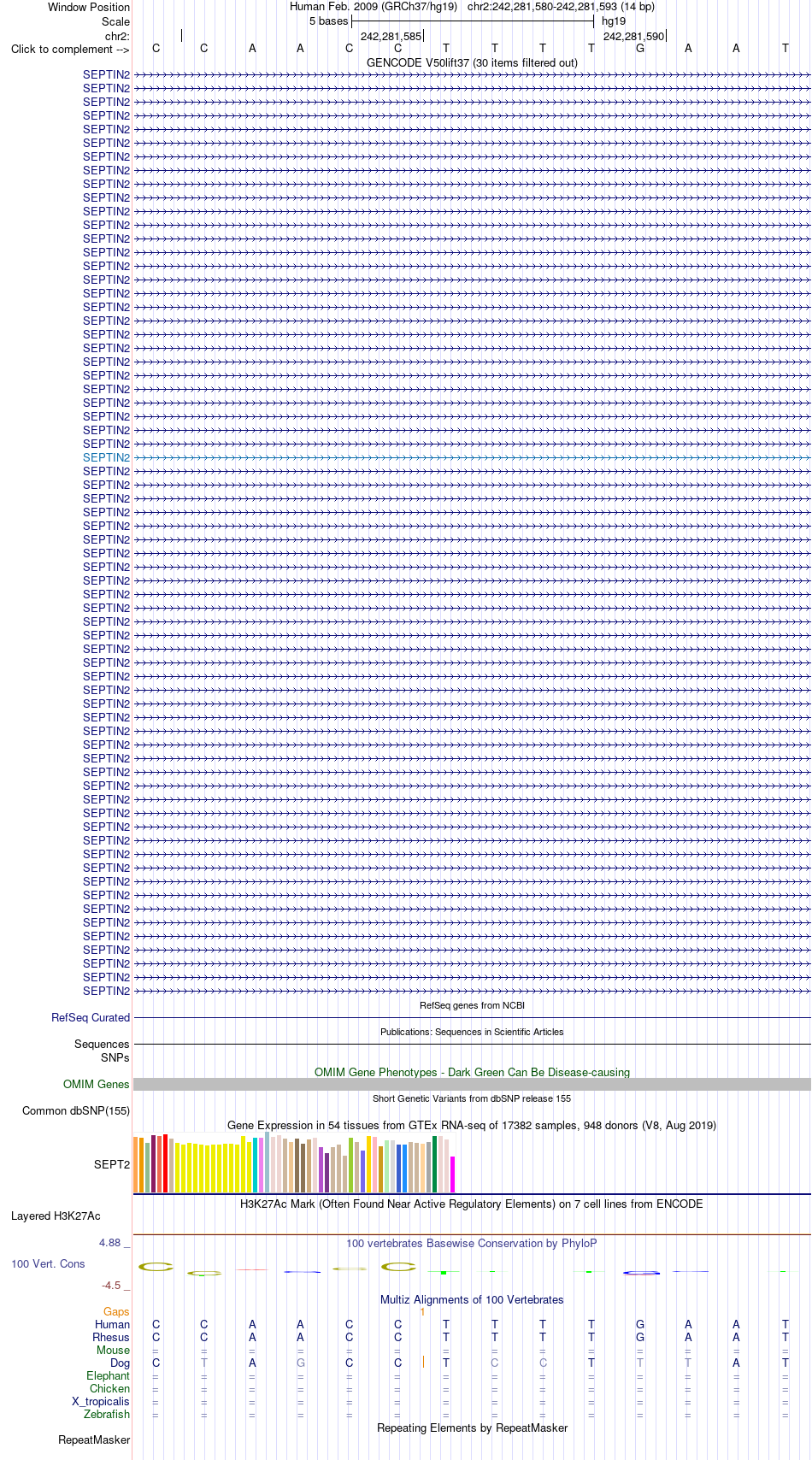Click the position label 242,281,585
This screenshot has height=1460, width=812.
[x=391, y=36]
